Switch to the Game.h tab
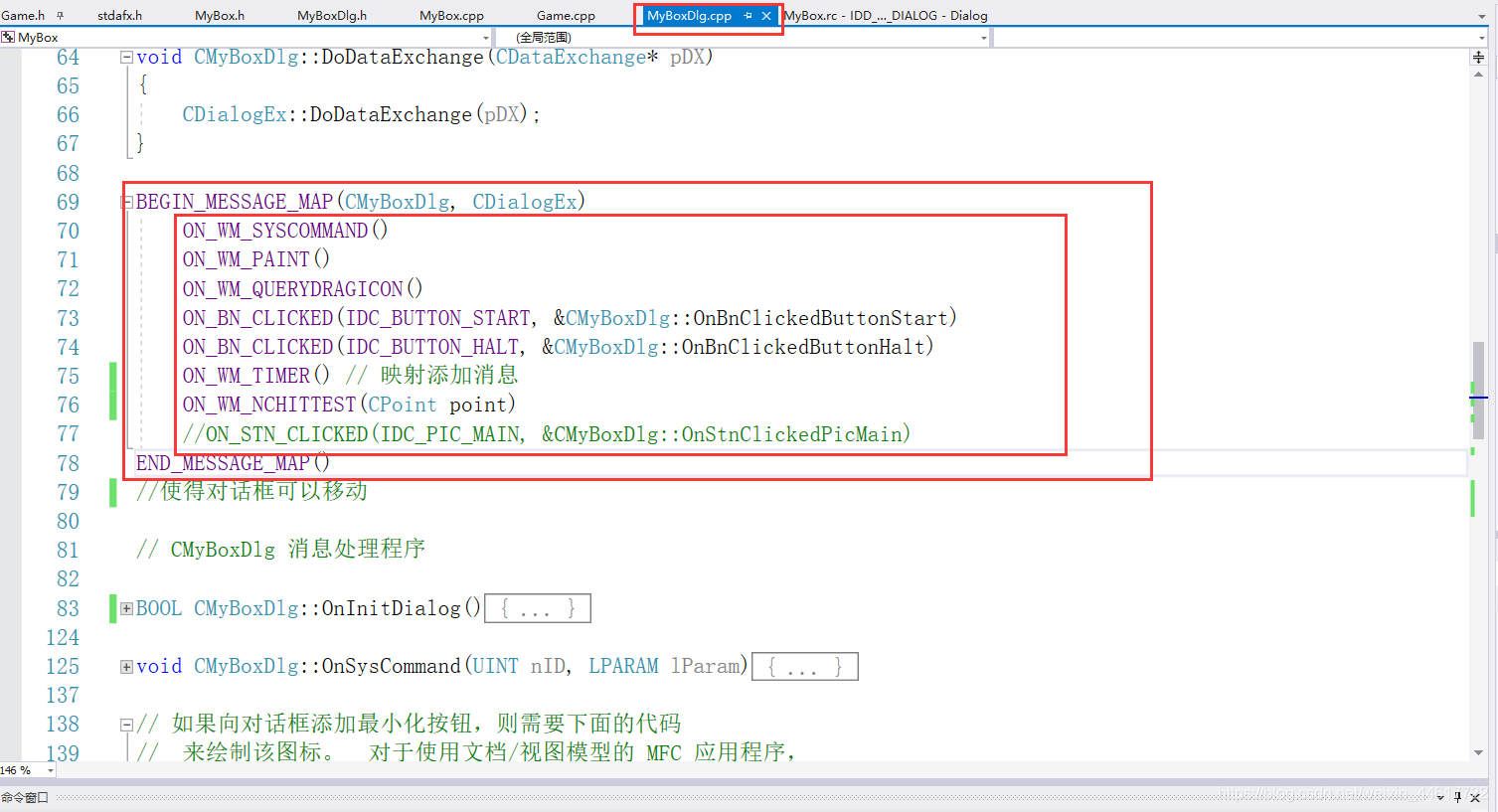 (x=23, y=16)
